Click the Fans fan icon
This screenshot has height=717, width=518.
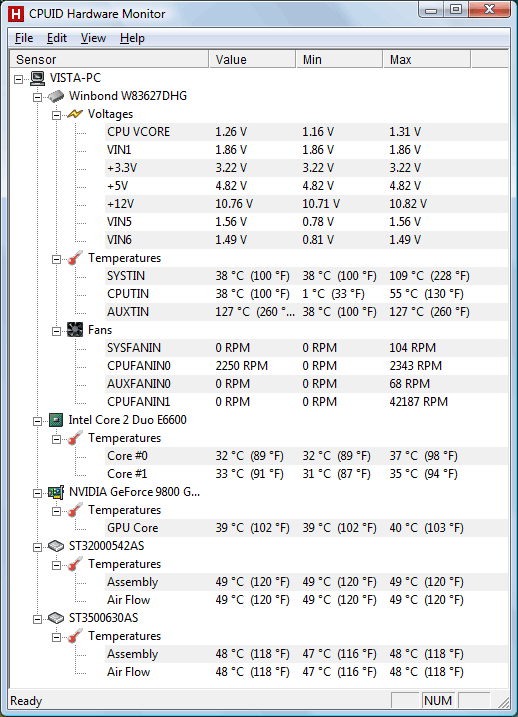[x=75, y=330]
